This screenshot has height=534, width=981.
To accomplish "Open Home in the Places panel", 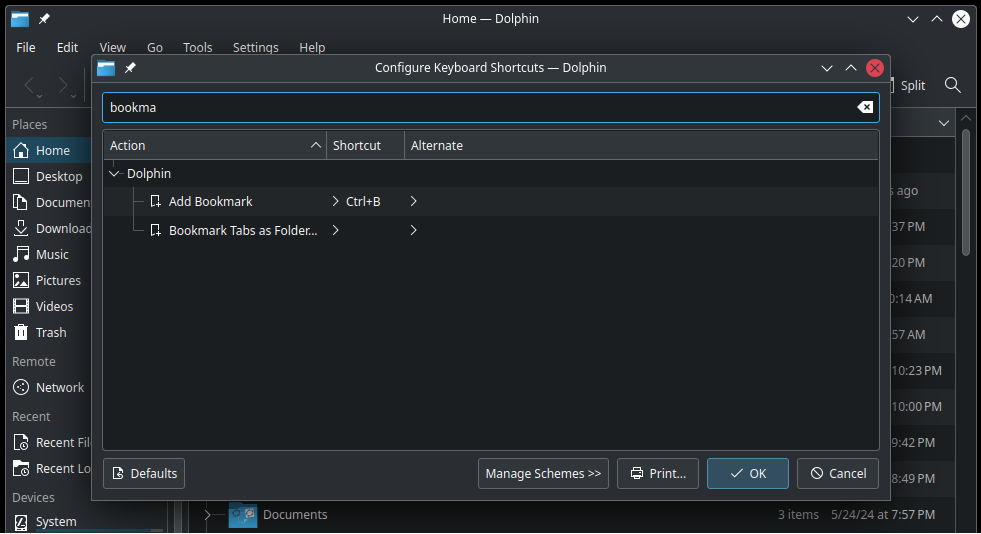I will click(49, 150).
